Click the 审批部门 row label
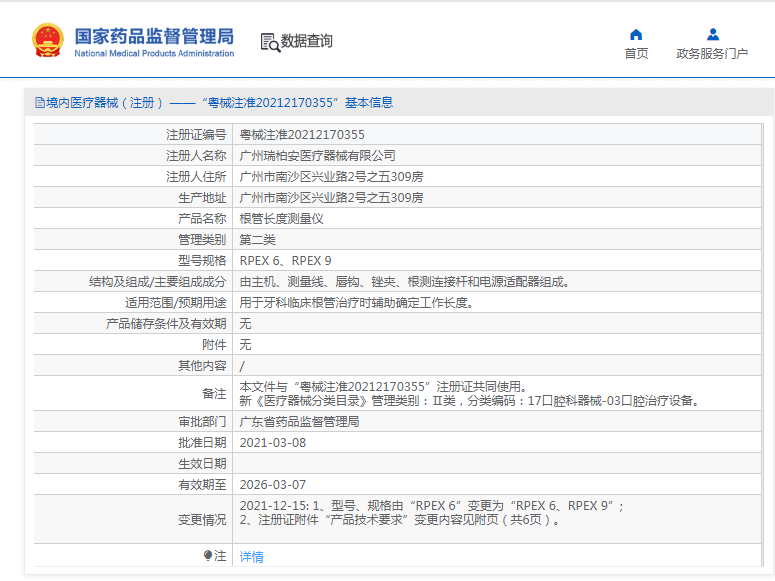Screen dimensions: 775x581 pos(202,422)
